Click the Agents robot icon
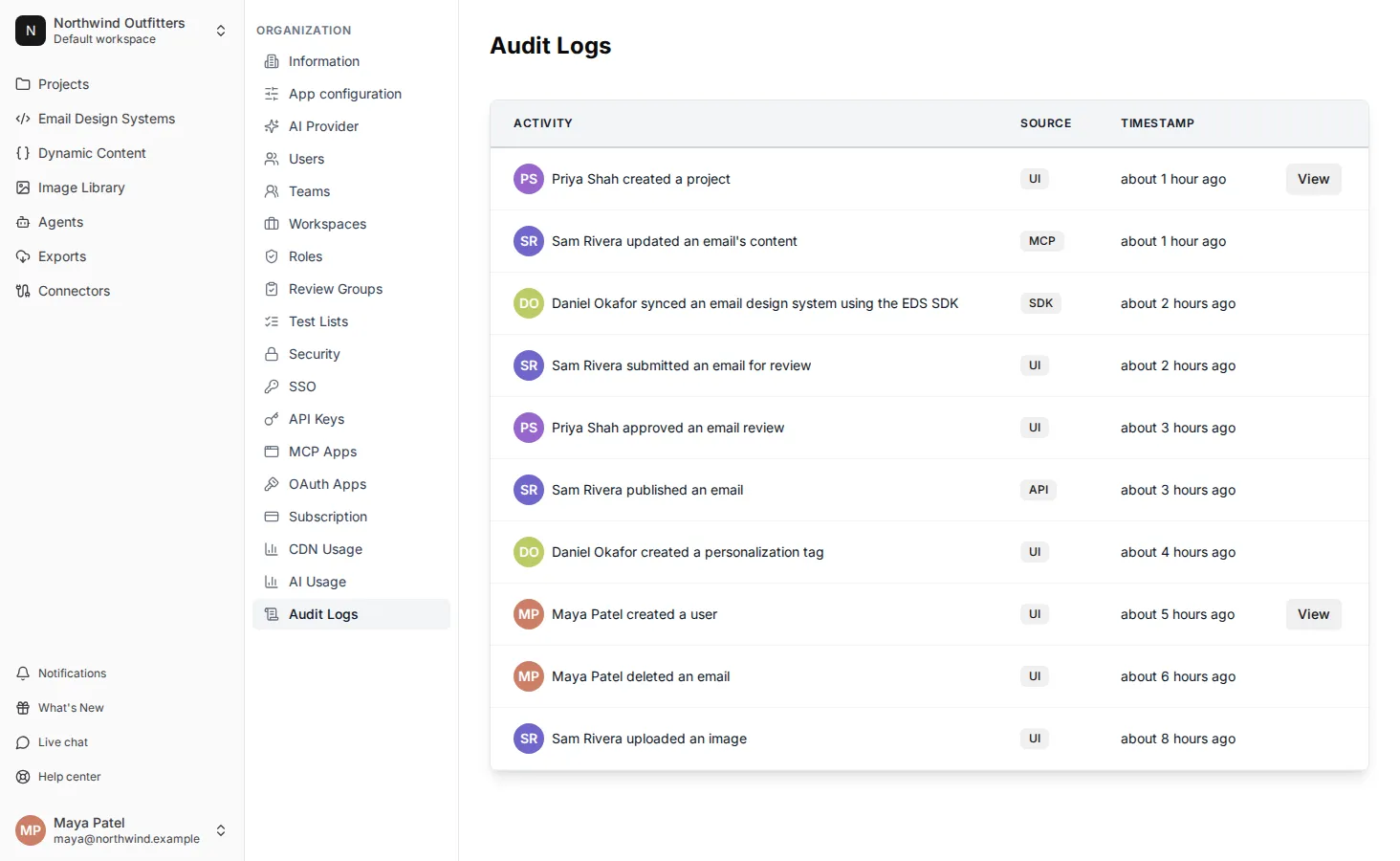Viewport: 1400px width, 861px height. point(23,222)
